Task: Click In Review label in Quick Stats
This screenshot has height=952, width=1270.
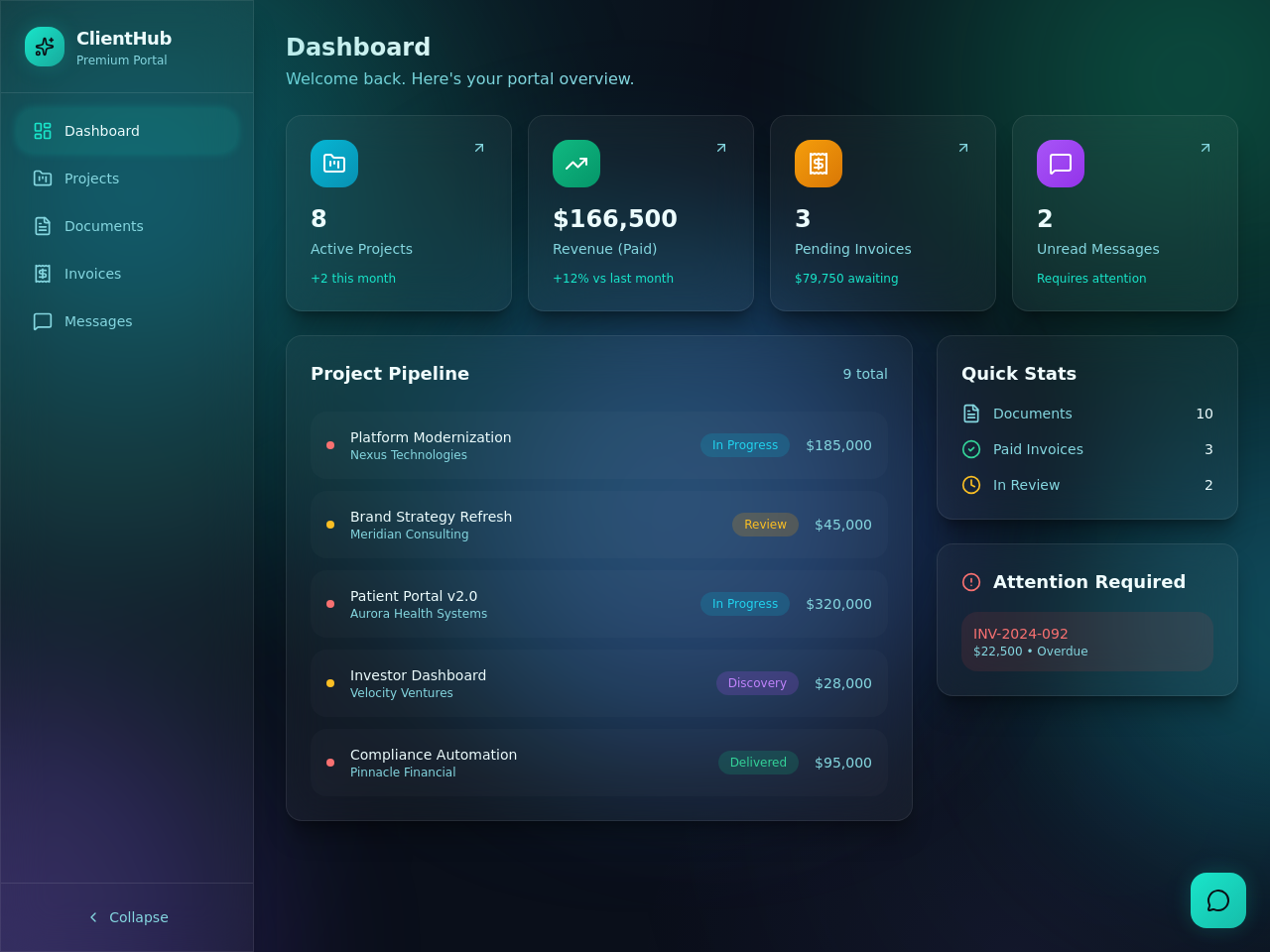Action: click(1026, 485)
